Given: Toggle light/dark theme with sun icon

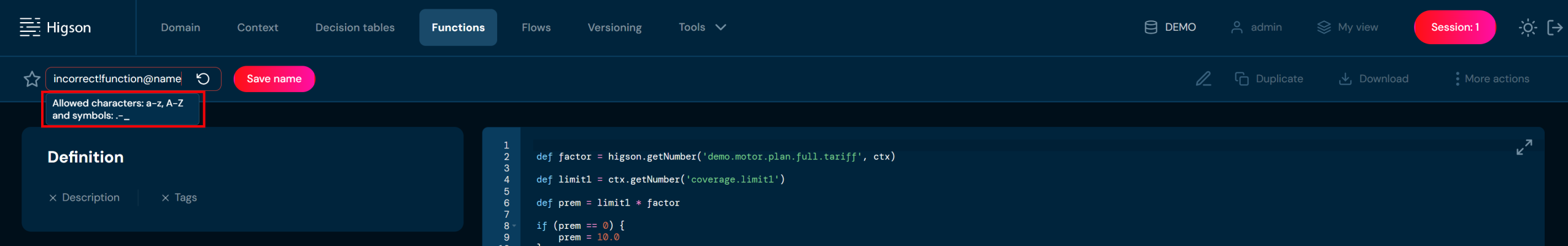Looking at the screenshot, I should click(1527, 28).
